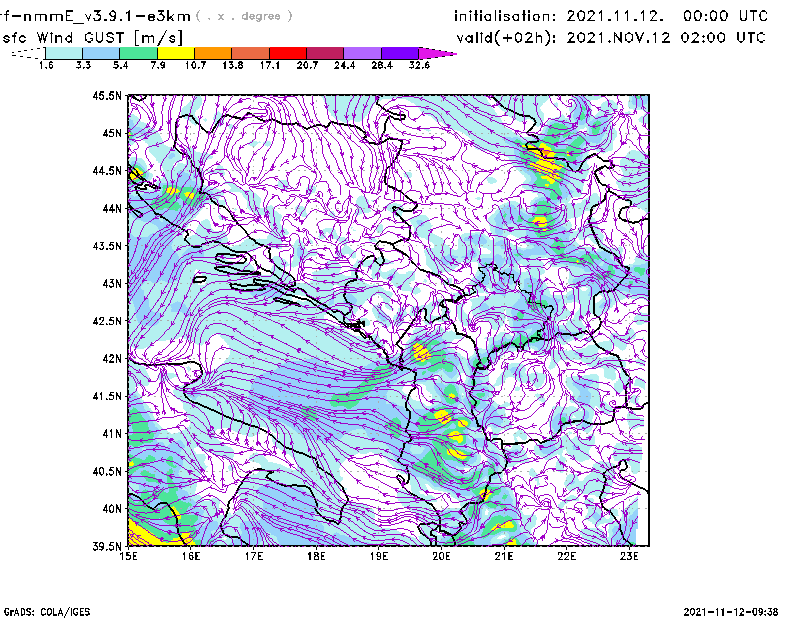The width and height of the screenshot is (800, 618).
Task: Click the 41N latitude label
Action: pos(112,433)
